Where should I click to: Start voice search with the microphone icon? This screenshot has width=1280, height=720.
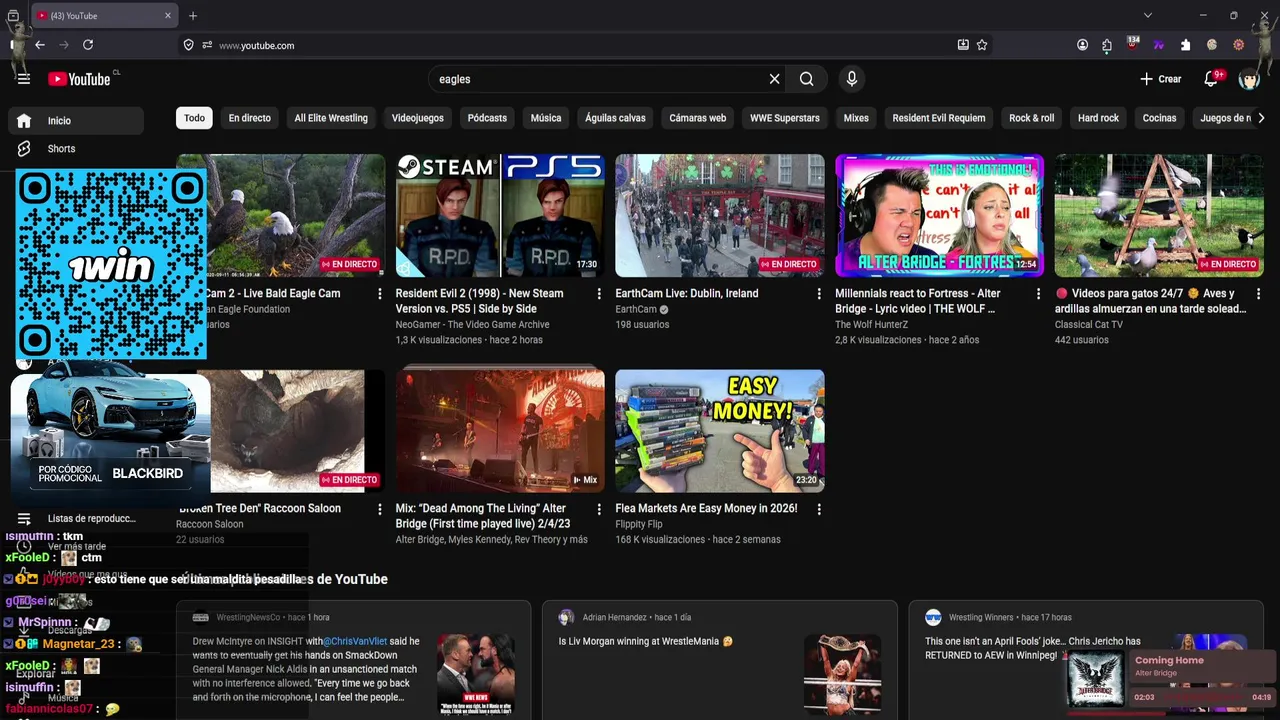[x=851, y=79]
